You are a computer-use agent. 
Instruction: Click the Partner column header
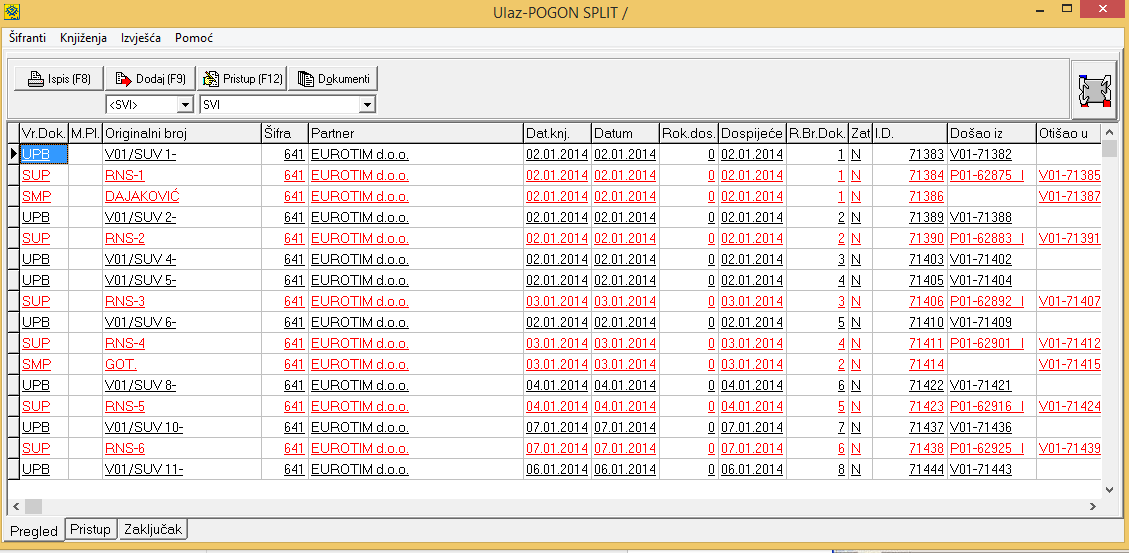[x=415, y=133]
